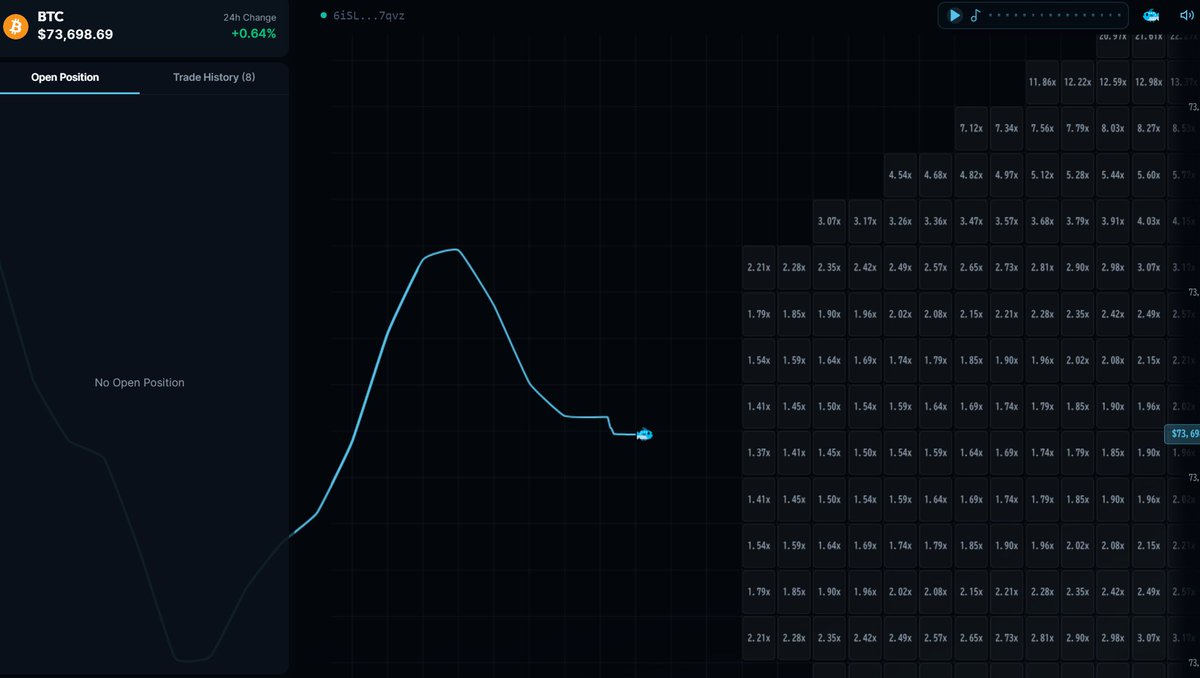Click the +0.64% 24h change value
The width and height of the screenshot is (1200, 678).
click(x=253, y=34)
